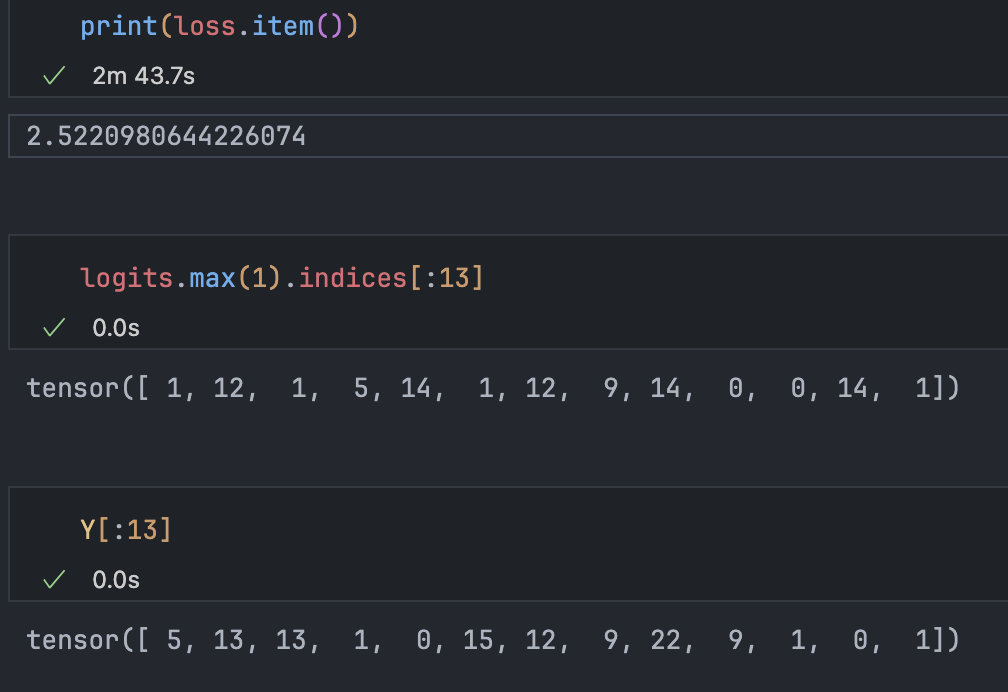Click the Y variable in the last cell
The image size is (1008, 692).
coord(88,530)
